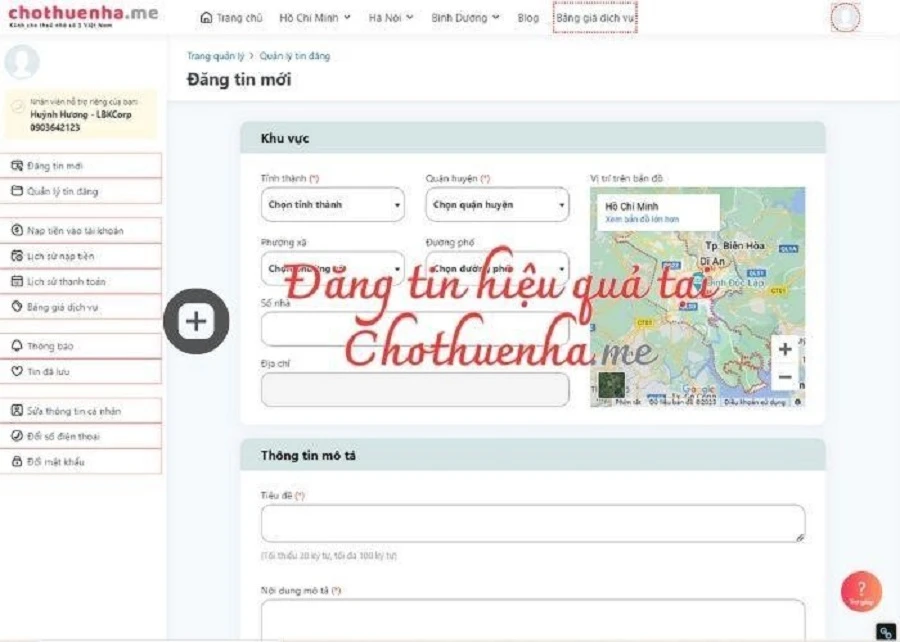
Task: Select the tag icon for Bảng giá dịch vụ
Action: pyautogui.click(x=16, y=307)
